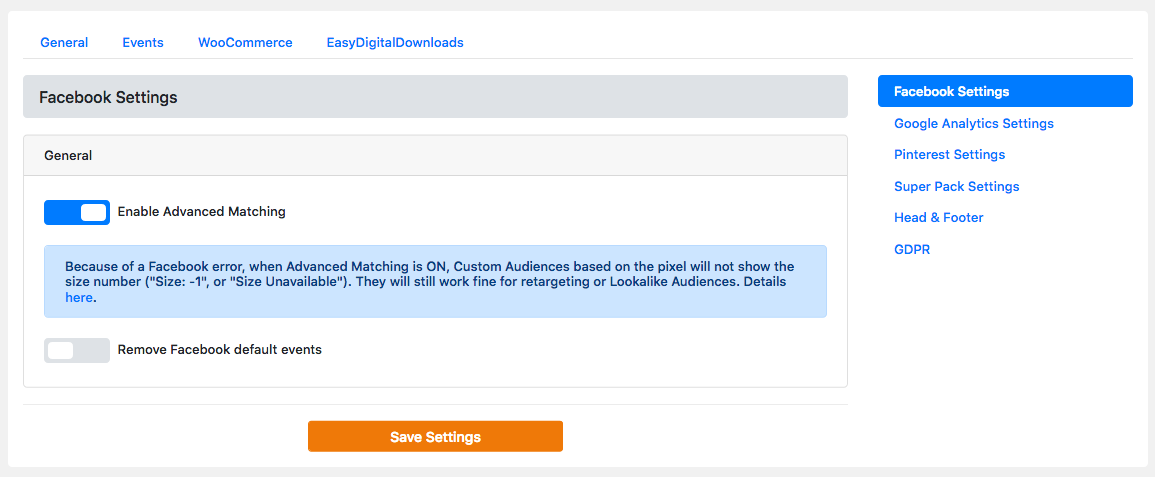1155x477 pixels.
Task: Click the Enable Advanced Matching label text
Action: (x=201, y=212)
